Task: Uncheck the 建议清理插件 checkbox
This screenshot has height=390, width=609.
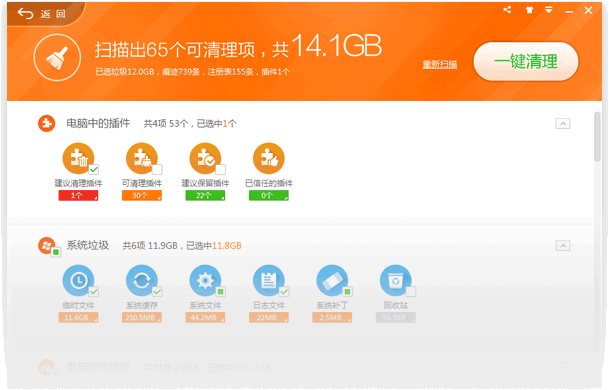Action: pos(94,169)
